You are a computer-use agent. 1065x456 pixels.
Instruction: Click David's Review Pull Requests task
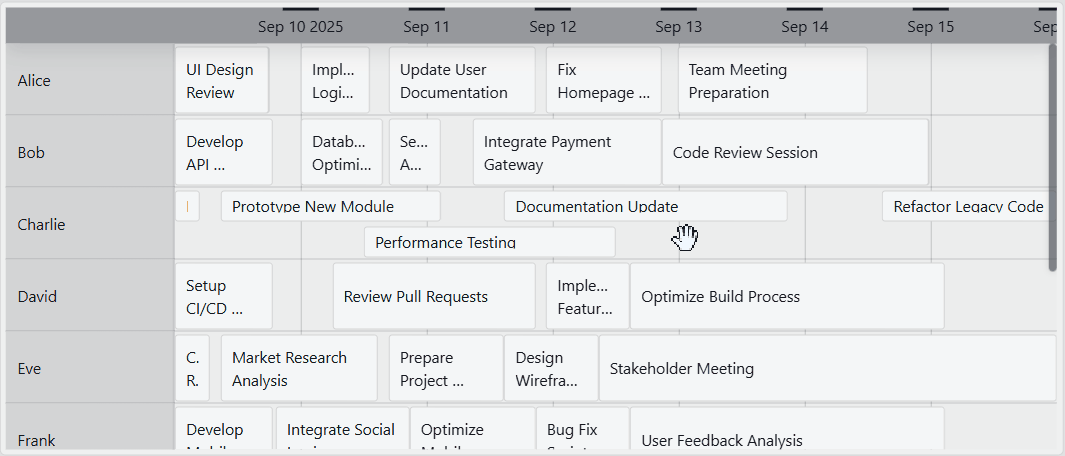point(433,297)
